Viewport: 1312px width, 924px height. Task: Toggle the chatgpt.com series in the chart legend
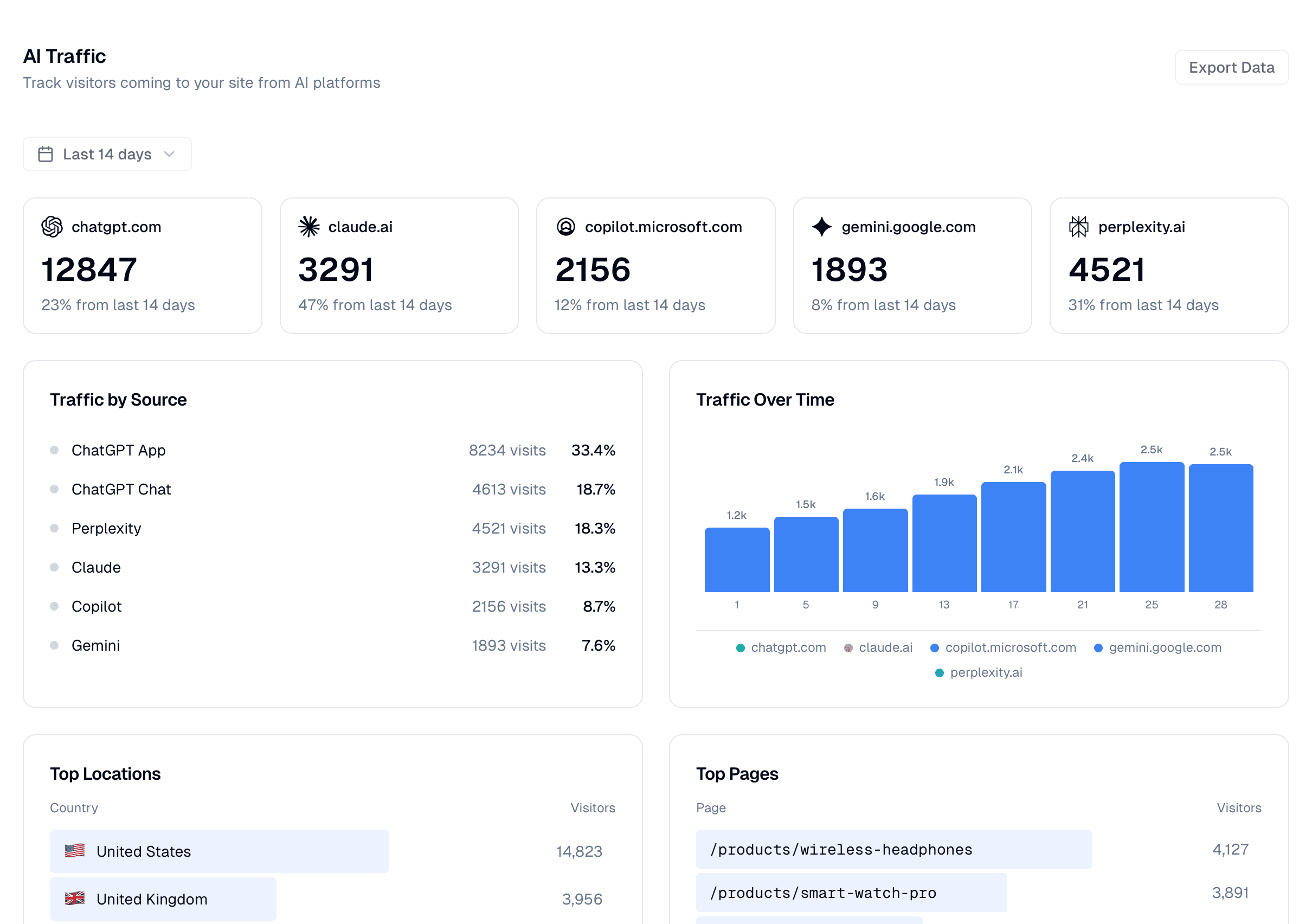(x=789, y=647)
